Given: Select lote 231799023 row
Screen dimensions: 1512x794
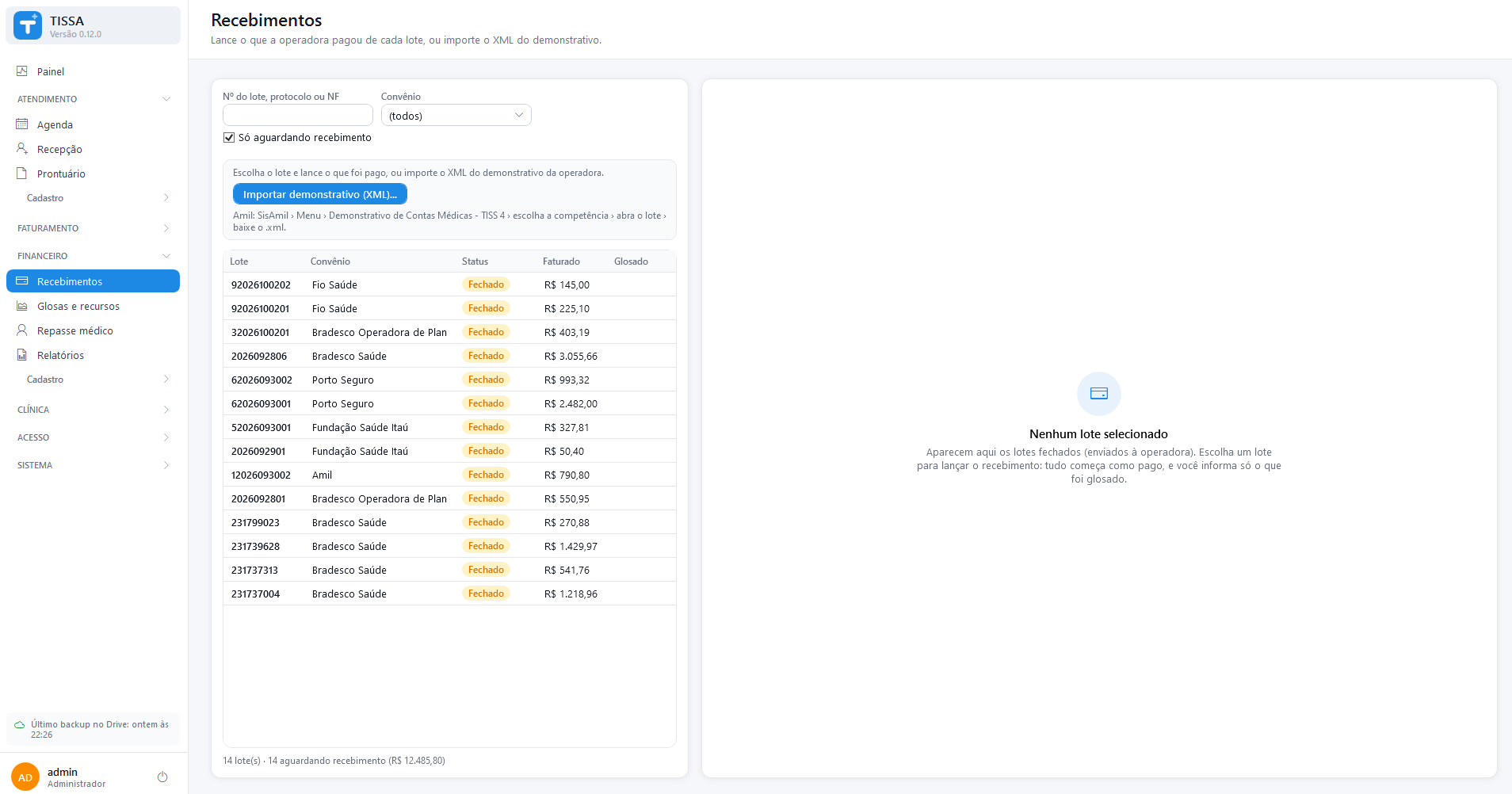Looking at the screenshot, I should click(449, 522).
